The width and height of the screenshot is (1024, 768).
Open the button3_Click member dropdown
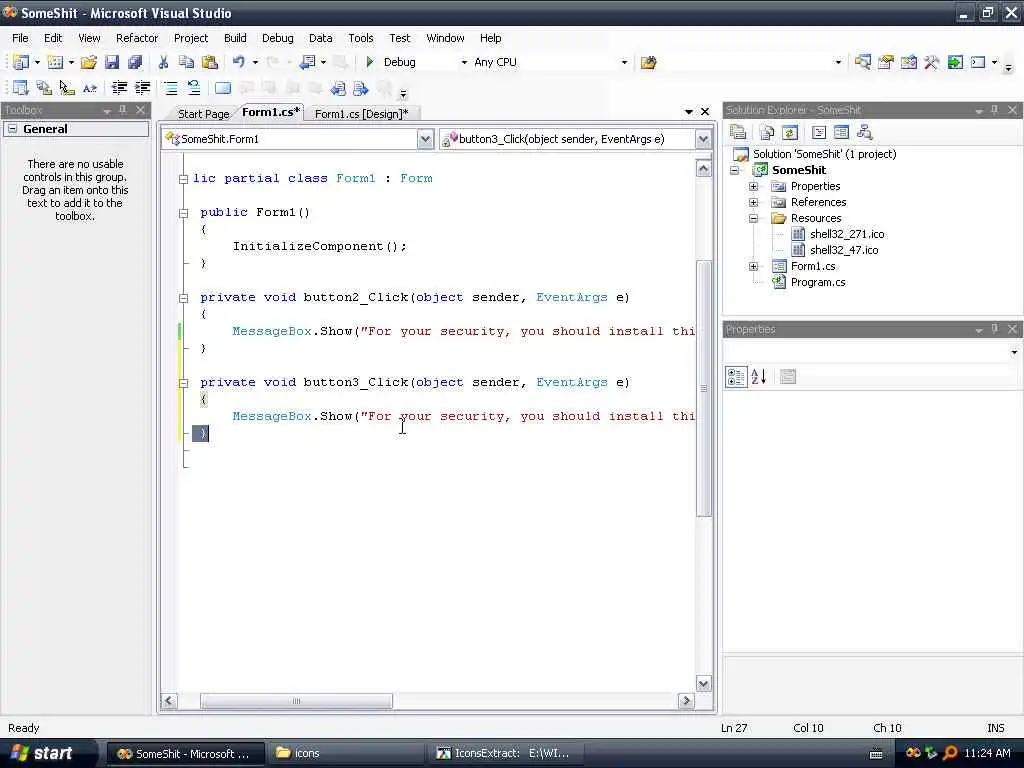[x=703, y=139]
